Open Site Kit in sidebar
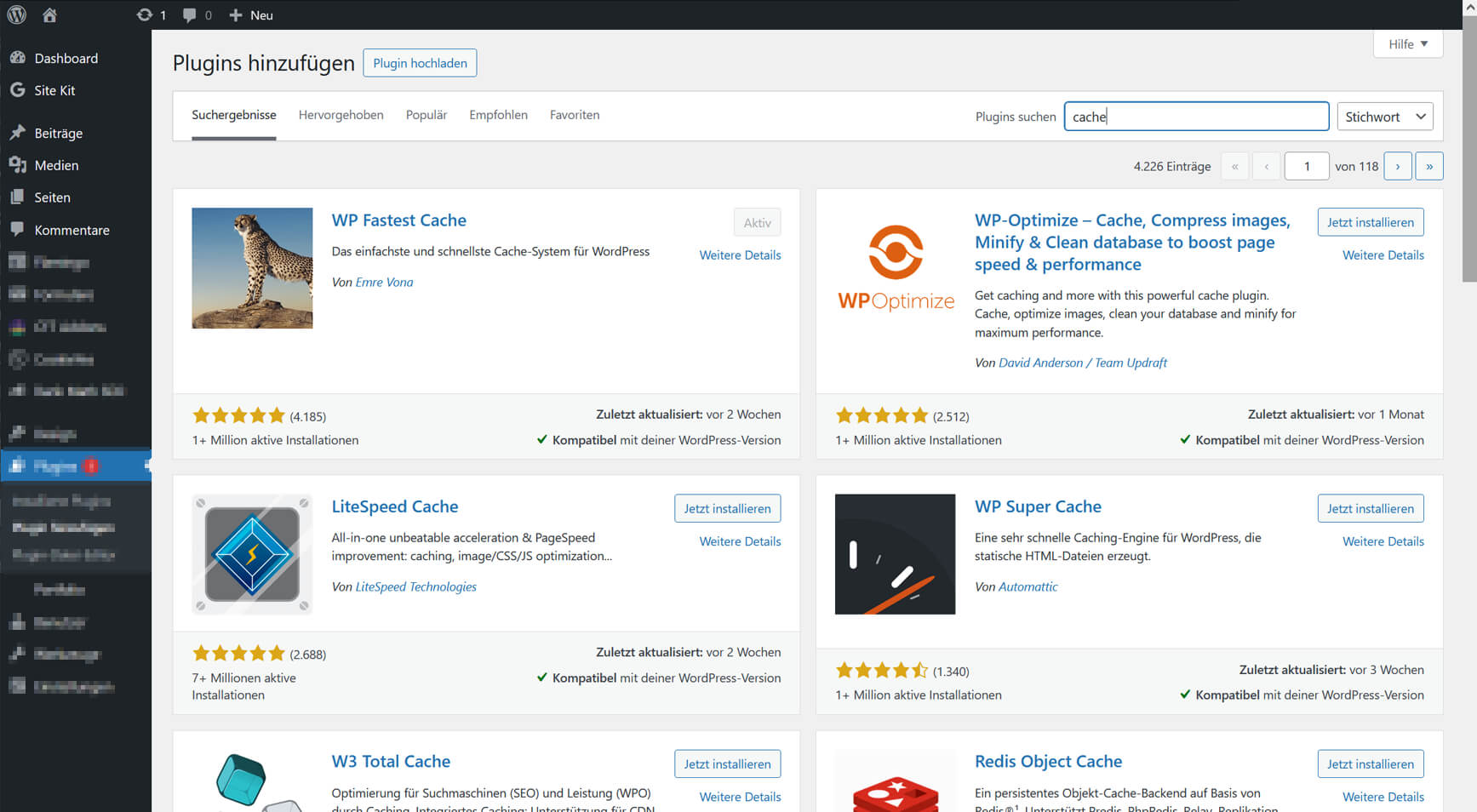The height and width of the screenshot is (812, 1477). pos(54,90)
